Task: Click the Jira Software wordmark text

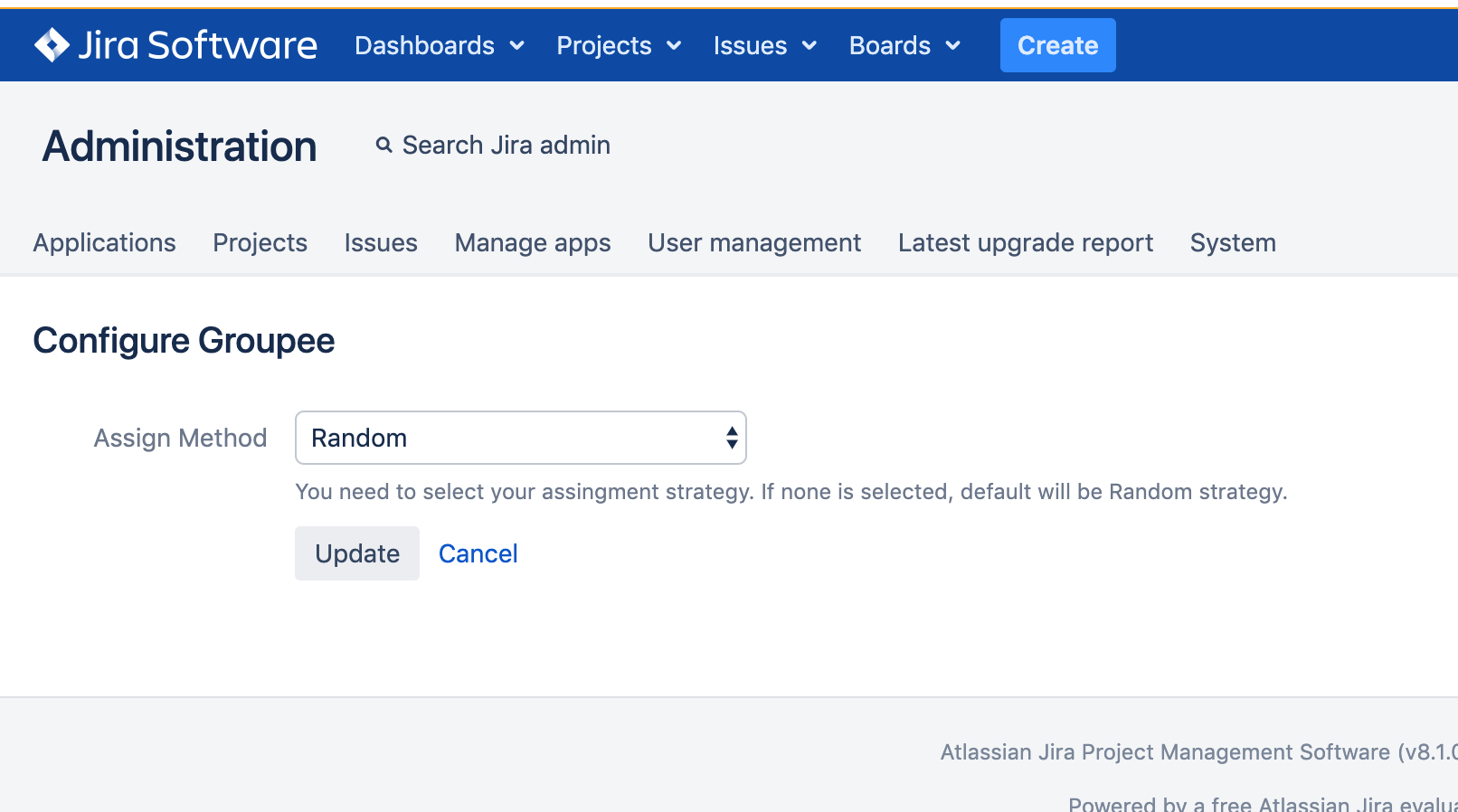Action: point(197,45)
